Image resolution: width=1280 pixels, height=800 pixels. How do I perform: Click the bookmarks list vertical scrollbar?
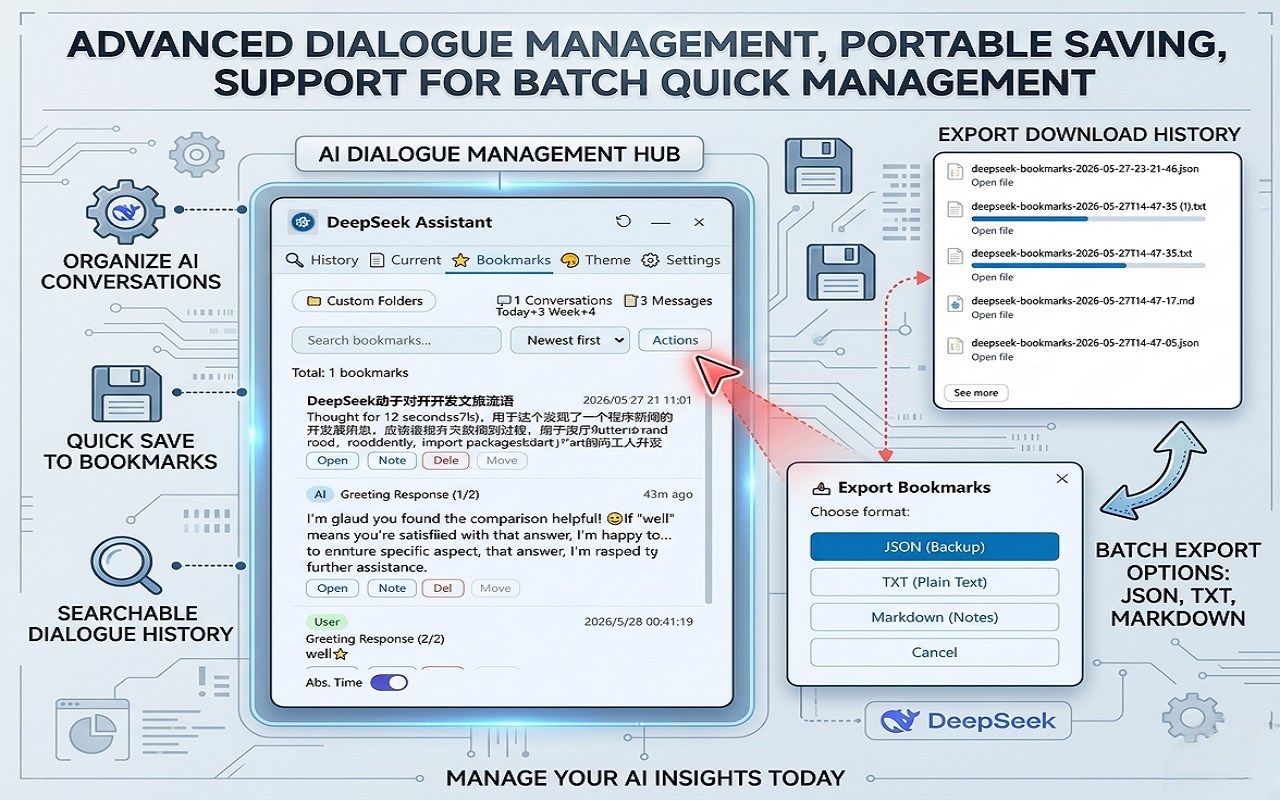tap(709, 500)
